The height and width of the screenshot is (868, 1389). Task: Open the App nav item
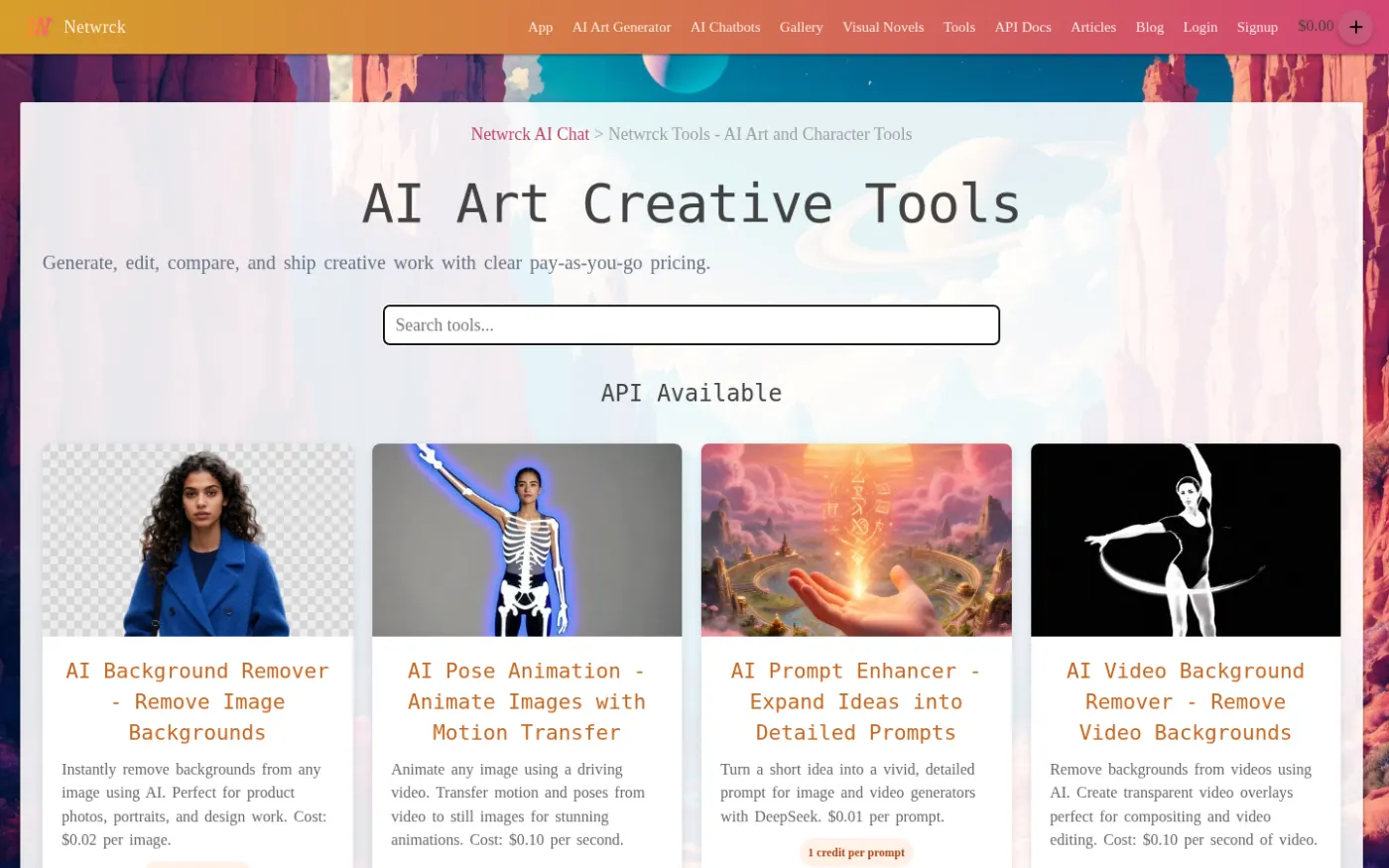coord(540,27)
